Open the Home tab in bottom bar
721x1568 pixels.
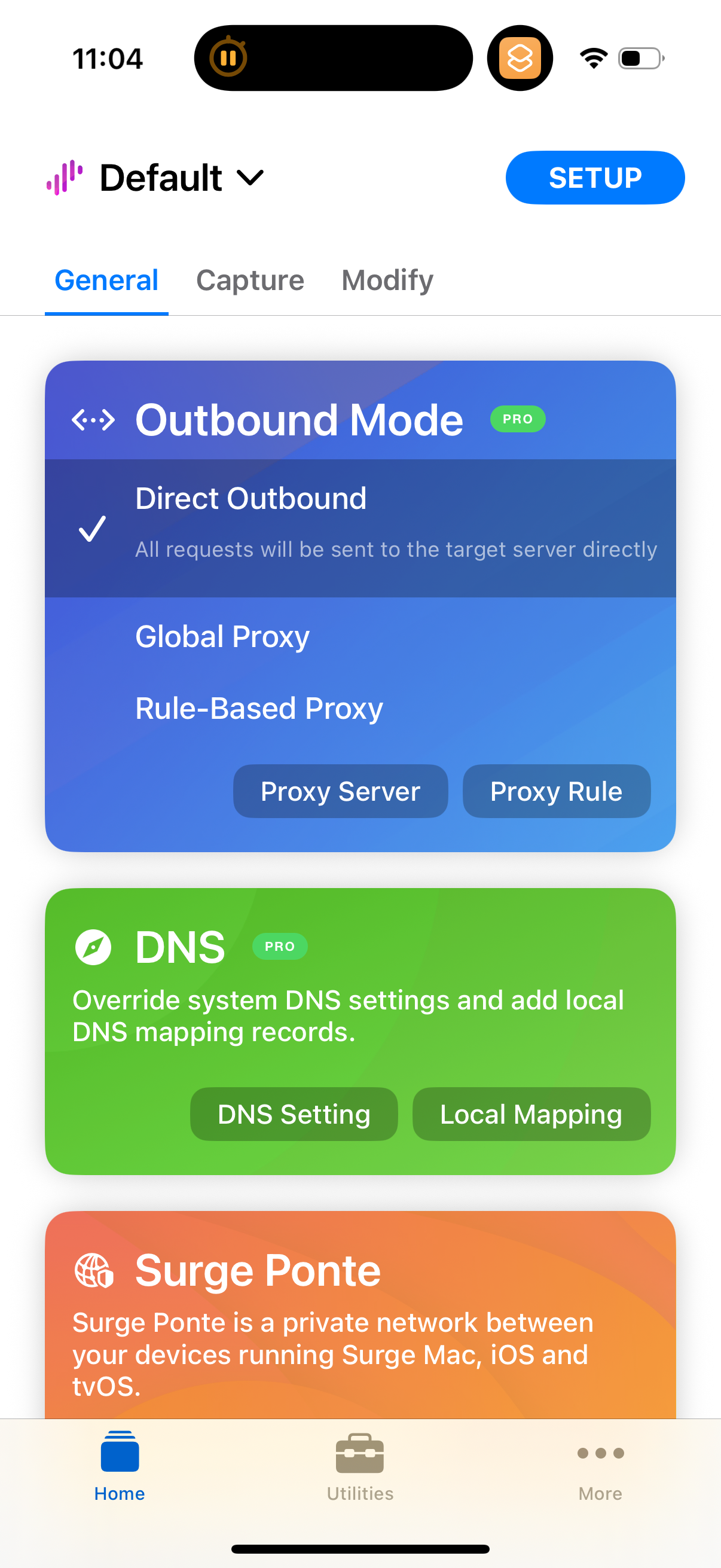[x=120, y=1466]
